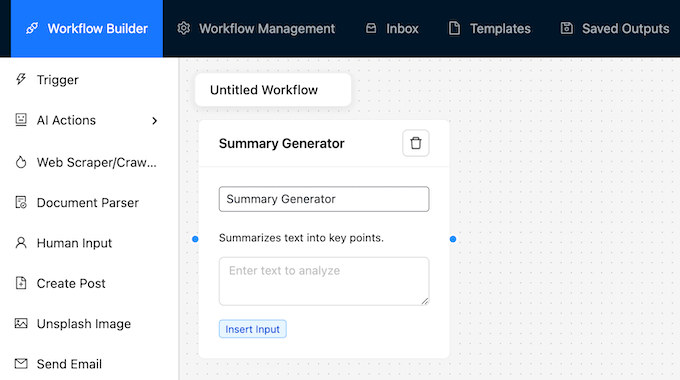Open the Inbox tab

[392, 29]
